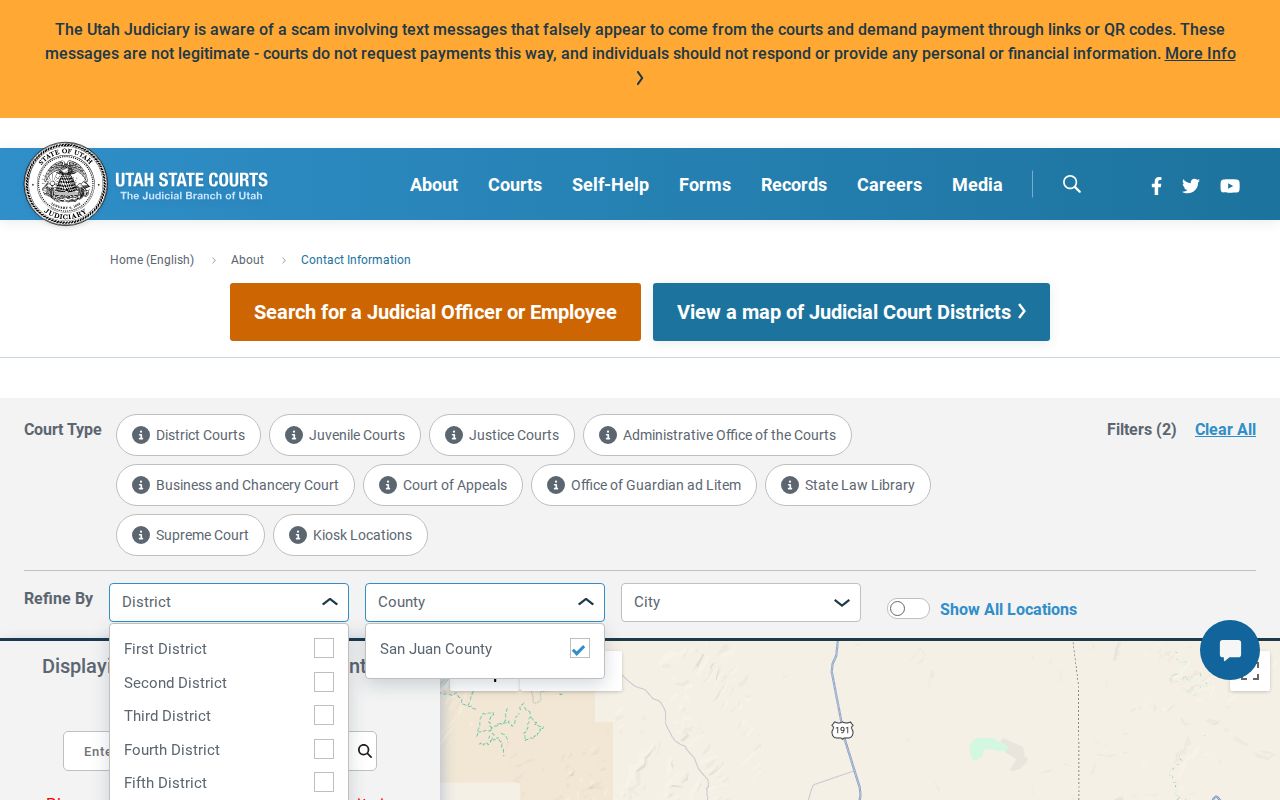
Task: Open the Self-Help menu
Action: pyautogui.click(x=610, y=184)
